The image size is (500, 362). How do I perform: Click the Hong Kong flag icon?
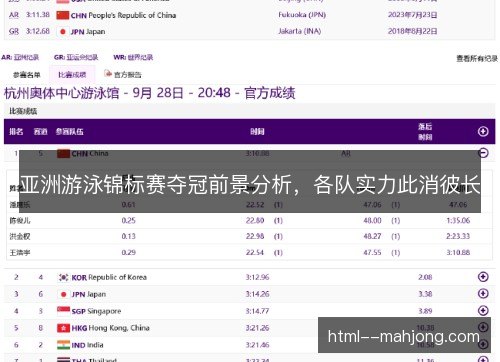(63, 328)
